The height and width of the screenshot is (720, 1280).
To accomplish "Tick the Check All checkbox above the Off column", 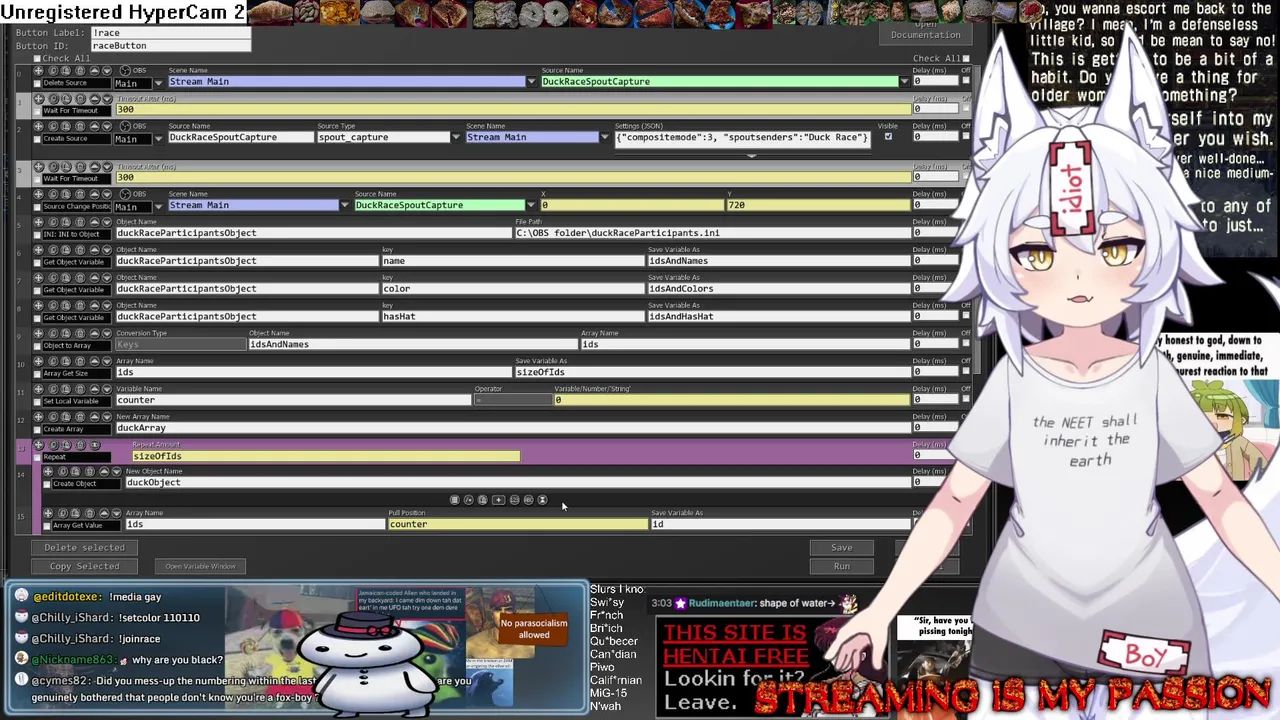I will coord(966,58).
